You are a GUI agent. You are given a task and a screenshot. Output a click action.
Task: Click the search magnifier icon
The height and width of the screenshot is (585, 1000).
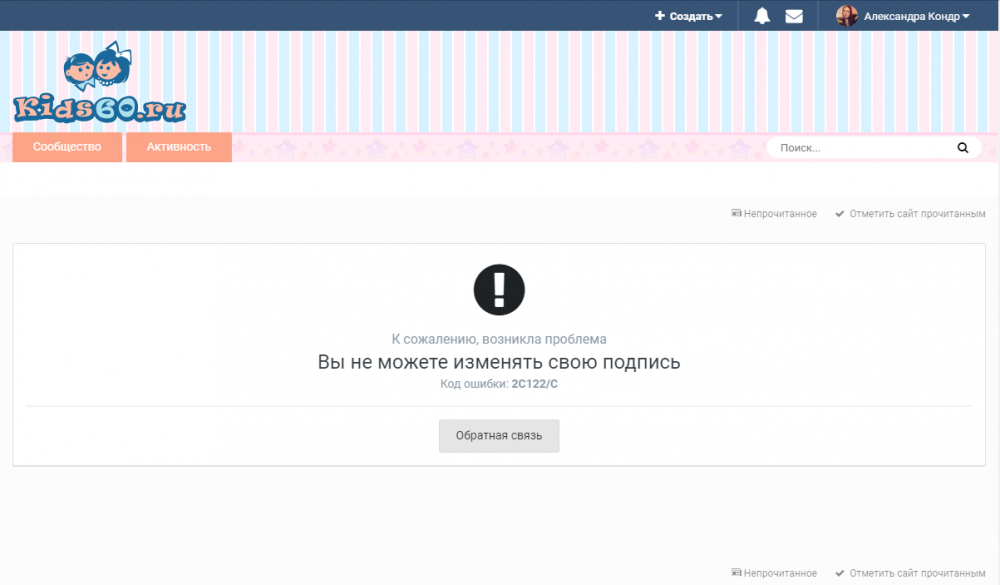click(962, 147)
